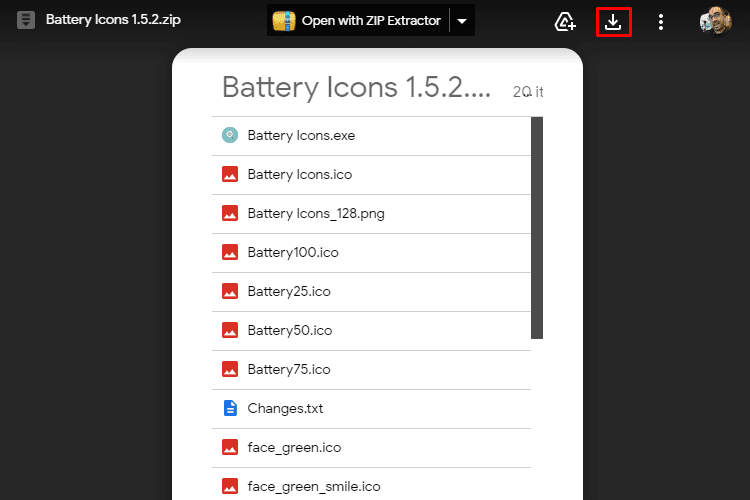Viewport: 750px width, 500px height.
Task: Select Battery Icons_128.png file name
Action: pos(316,213)
